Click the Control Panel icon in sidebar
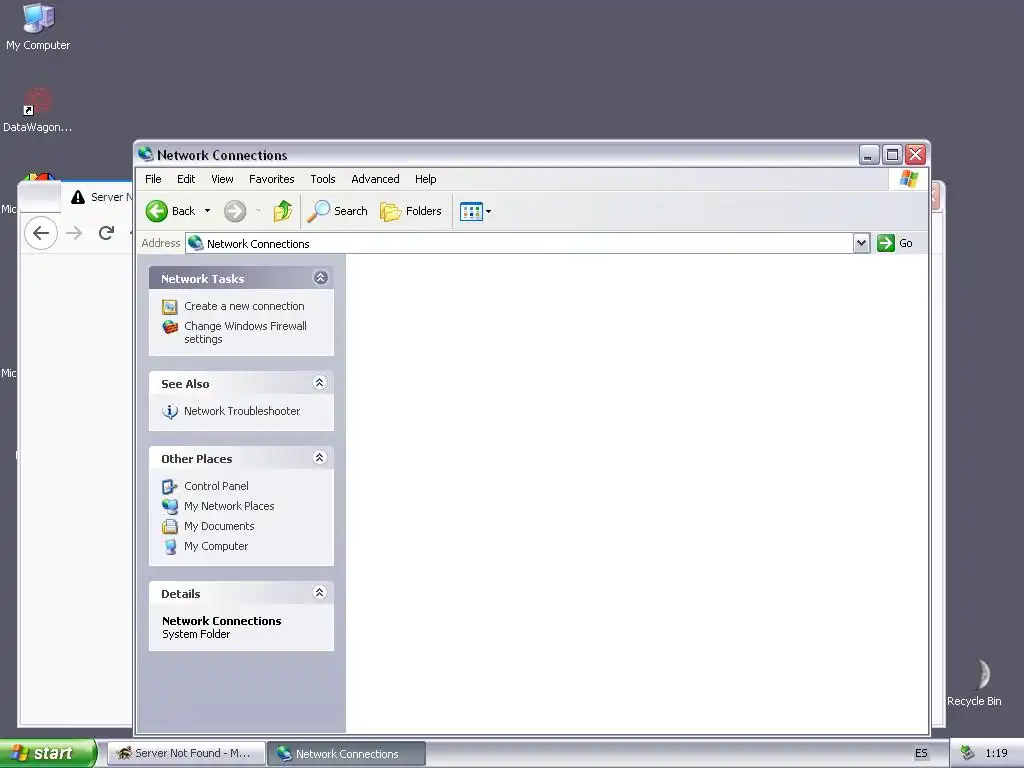 click(x=170, y=487)
